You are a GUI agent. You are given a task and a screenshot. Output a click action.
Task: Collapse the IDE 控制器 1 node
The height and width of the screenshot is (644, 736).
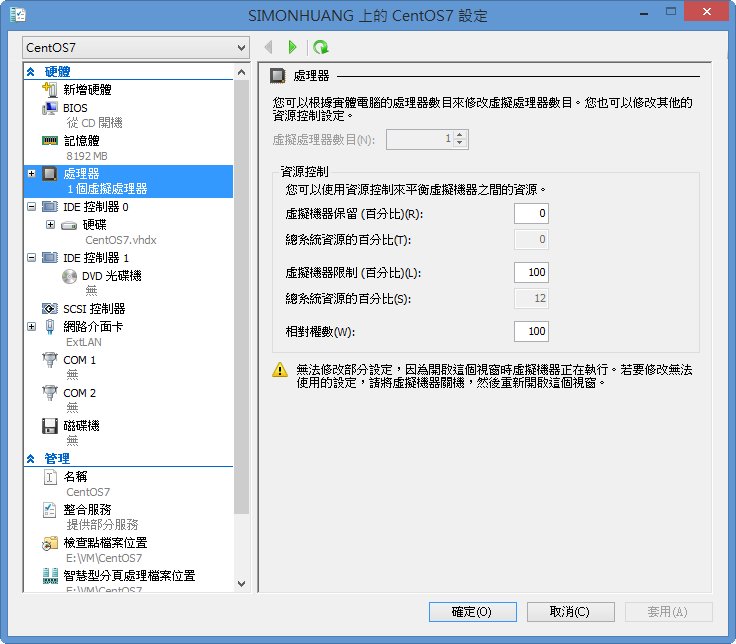31,258
